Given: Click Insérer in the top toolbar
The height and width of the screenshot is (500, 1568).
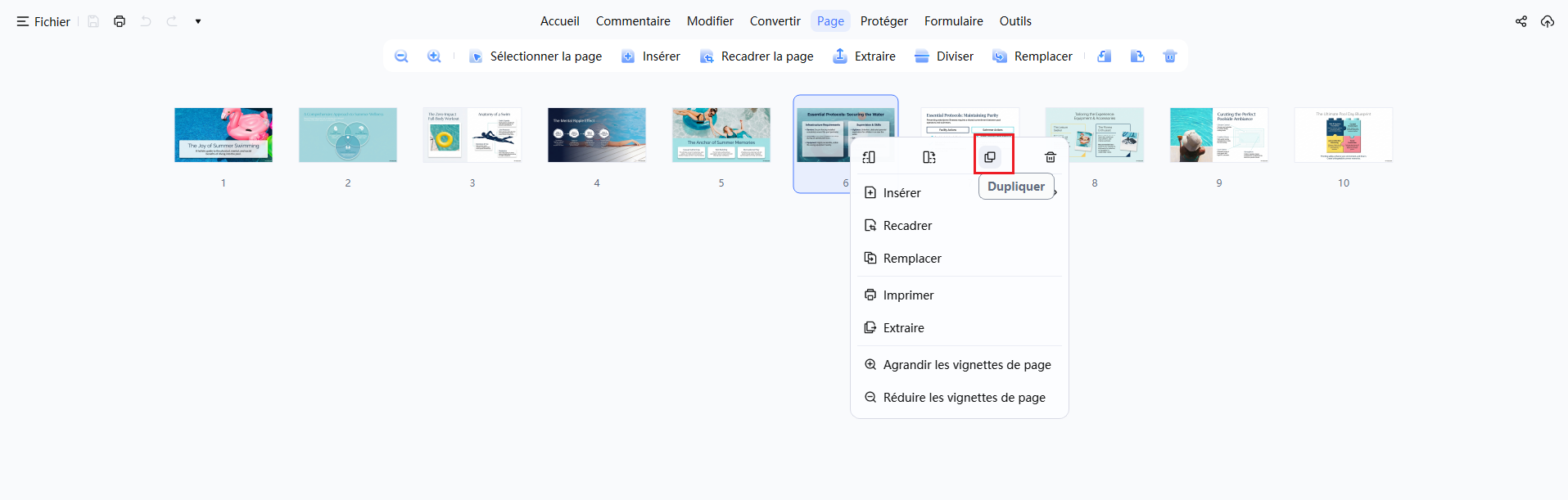Looking at the screenshot, I should click(651, 56).
